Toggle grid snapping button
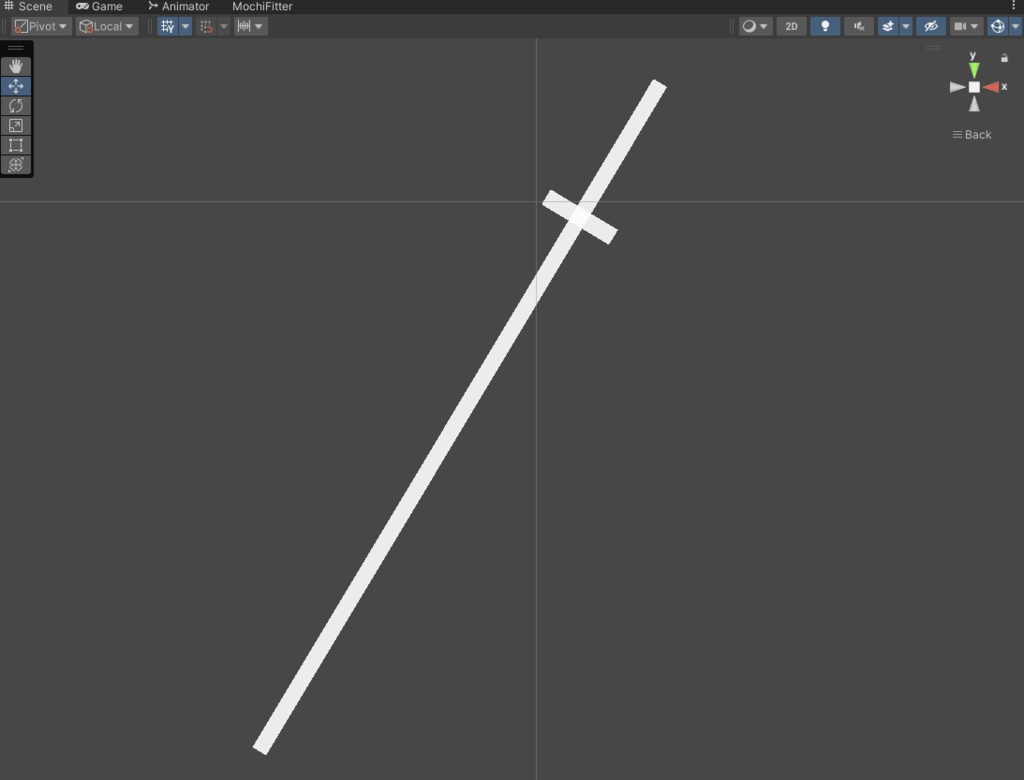The image size is (1024, 780). pyautogui.click(x=206, y=26)
